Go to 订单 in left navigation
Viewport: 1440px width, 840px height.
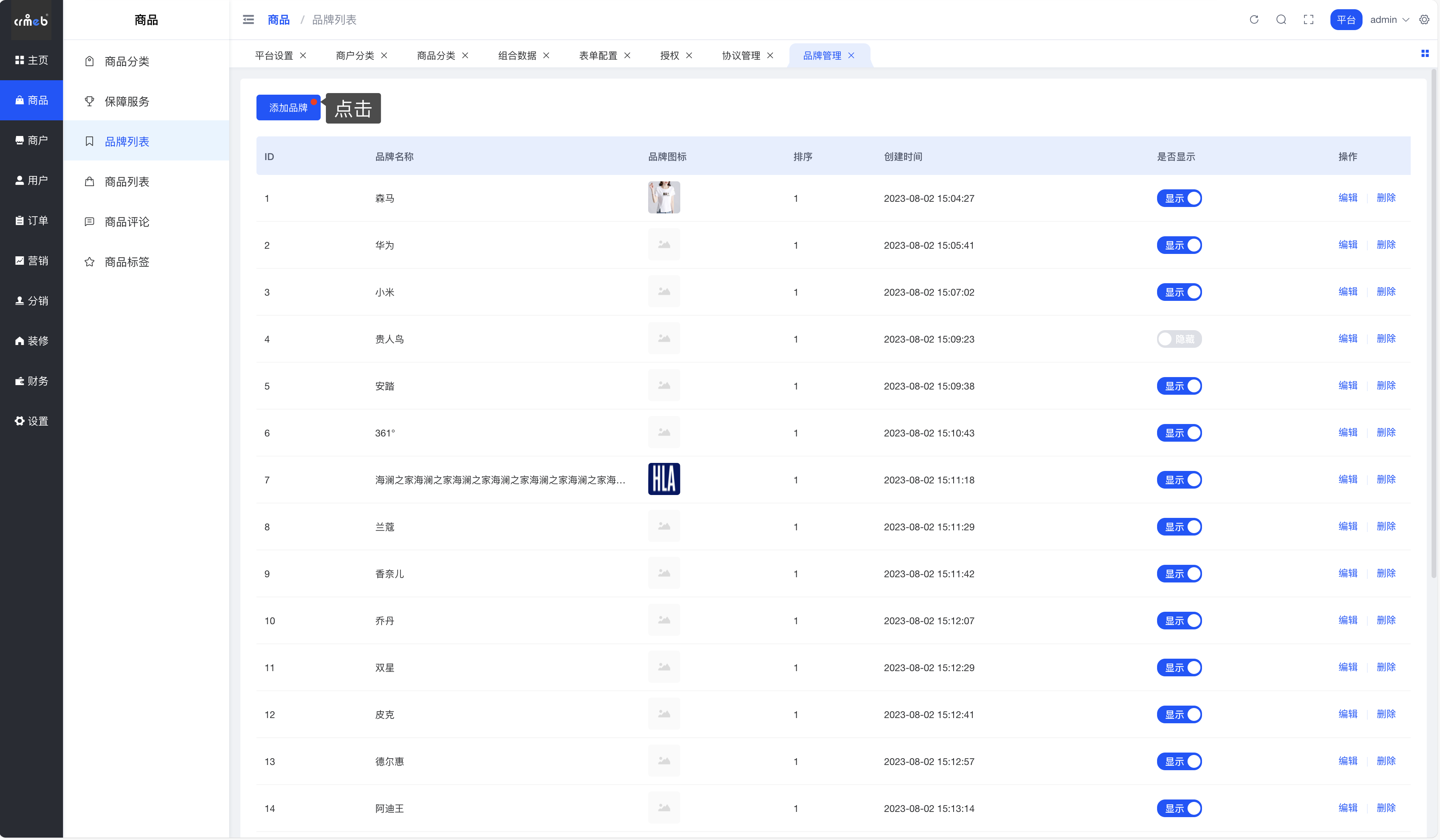[x=31, y=220]
